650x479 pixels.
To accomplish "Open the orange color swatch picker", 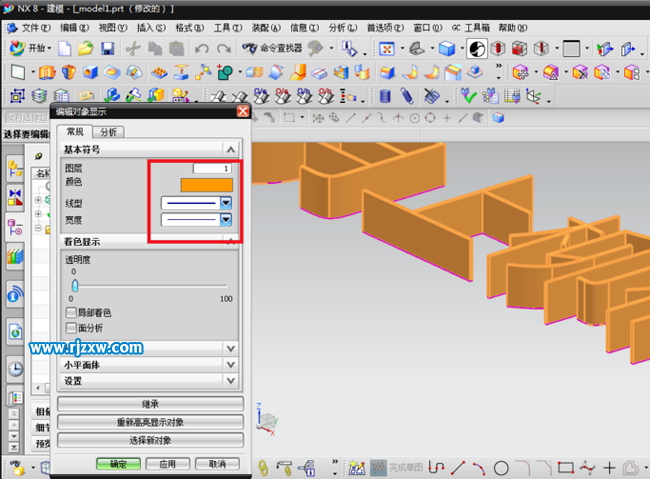I will [x=206, y=185].
